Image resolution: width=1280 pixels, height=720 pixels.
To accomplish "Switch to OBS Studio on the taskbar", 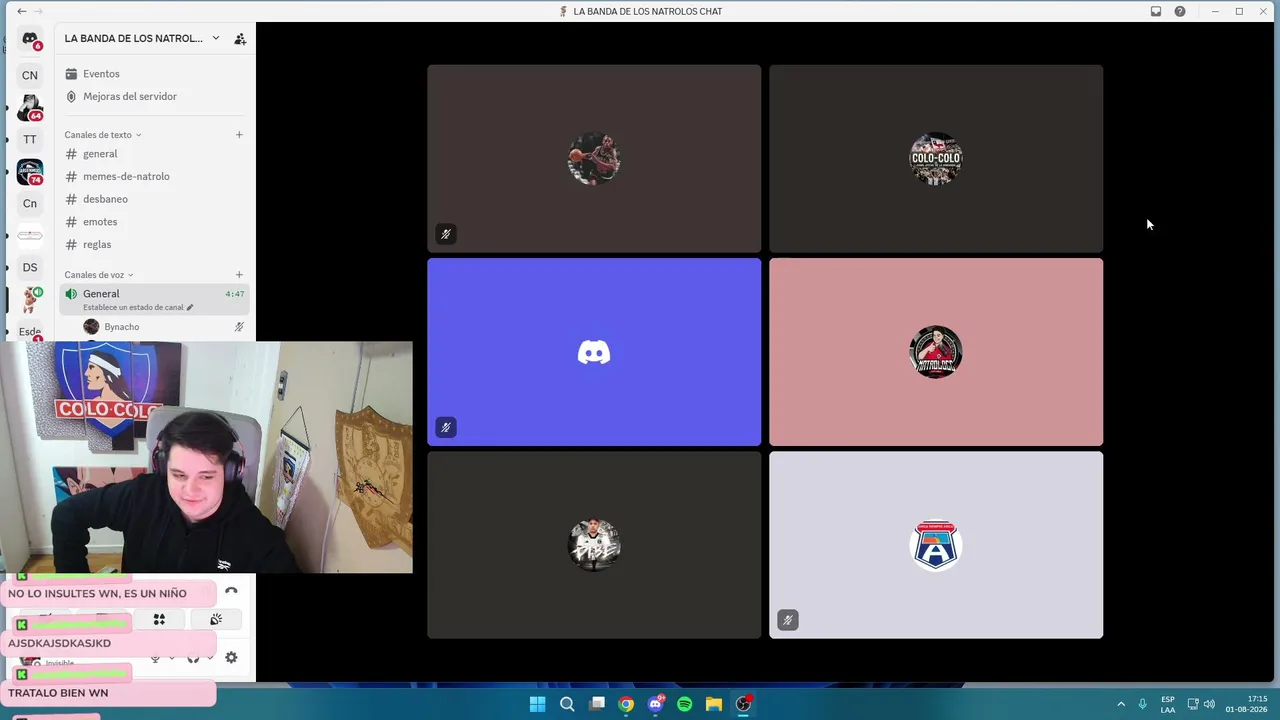I will (x=744, y=704).
